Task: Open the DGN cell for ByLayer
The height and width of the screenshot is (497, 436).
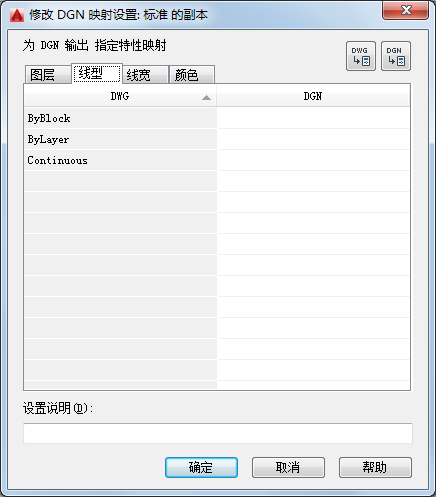Action: click(313, 139)
